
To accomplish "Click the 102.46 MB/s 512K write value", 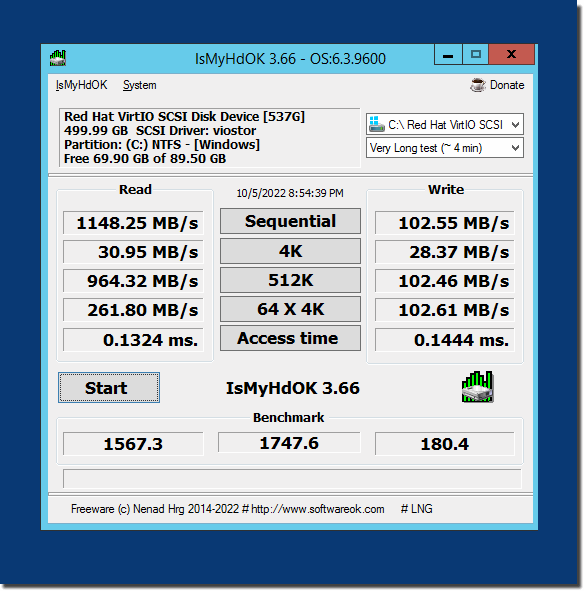I will tap(445, 281).
